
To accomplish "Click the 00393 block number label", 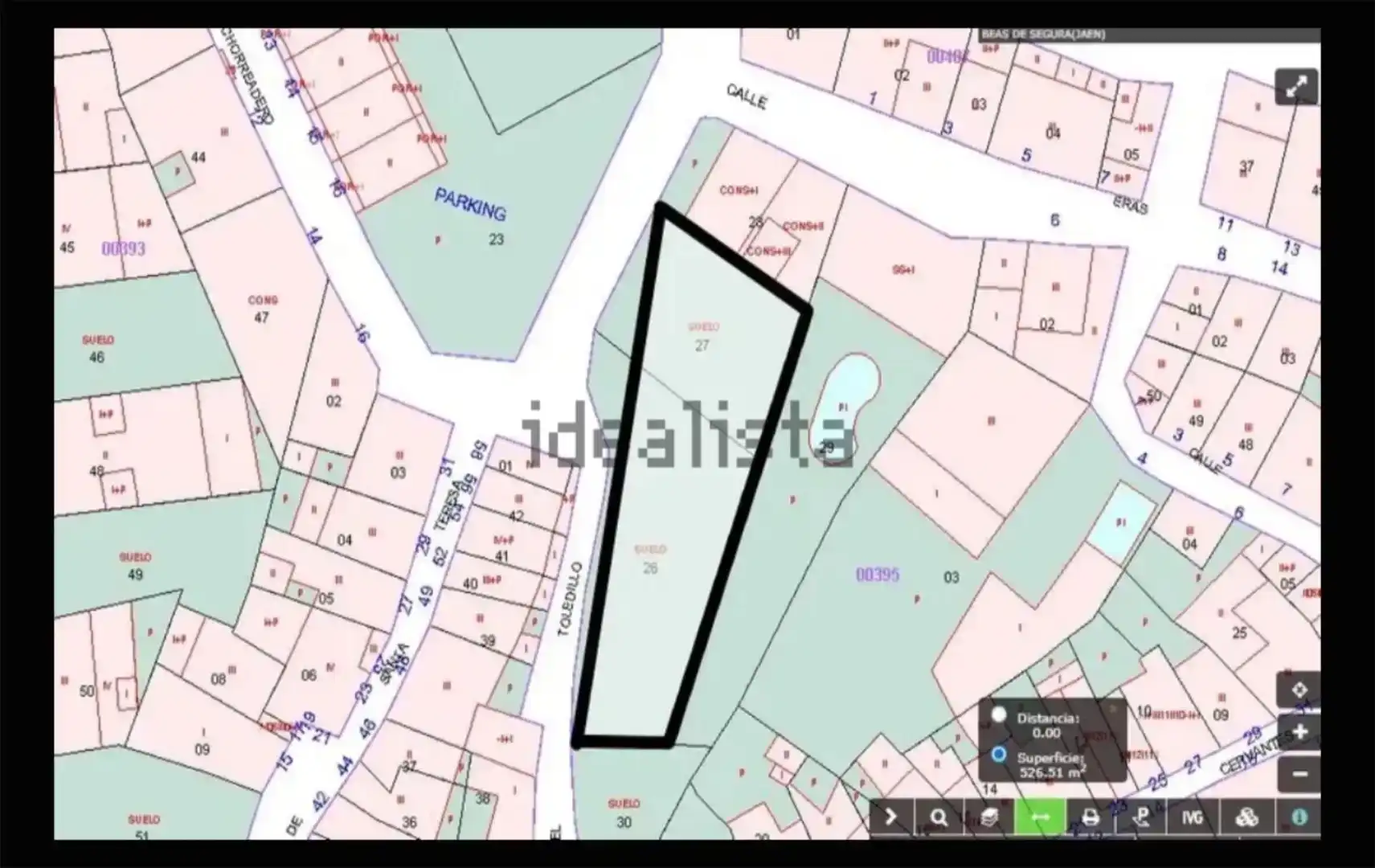I will pyautogui.click(x=124, y=248).
